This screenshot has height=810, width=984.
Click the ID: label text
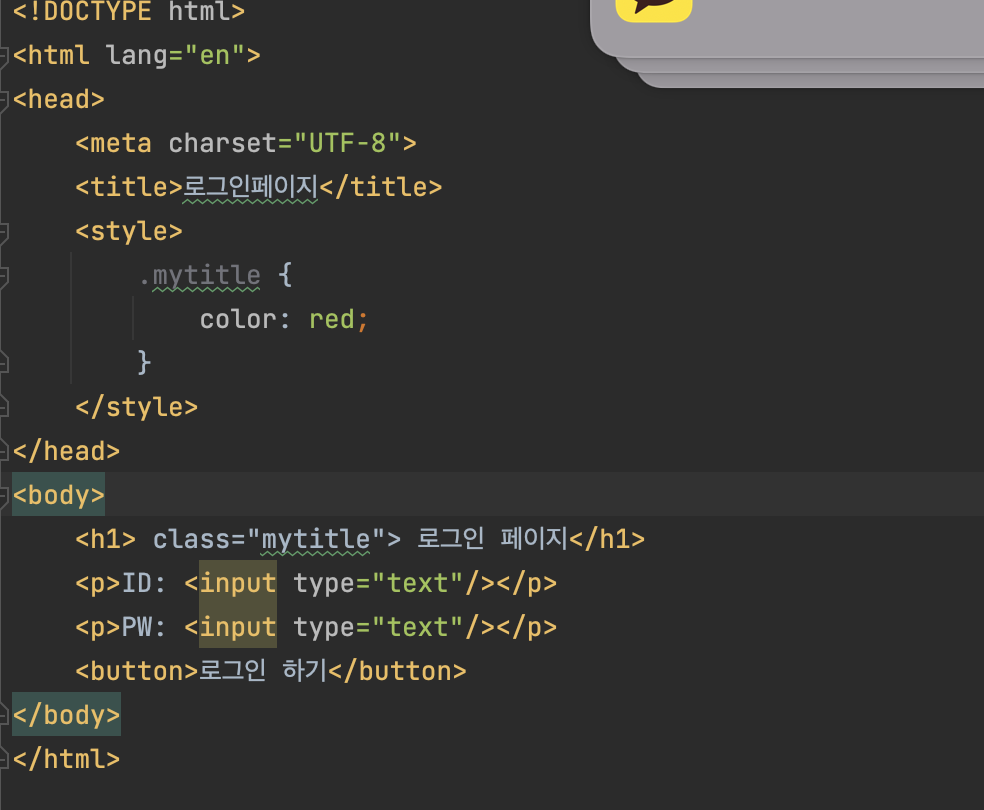[x=144, y=583]
